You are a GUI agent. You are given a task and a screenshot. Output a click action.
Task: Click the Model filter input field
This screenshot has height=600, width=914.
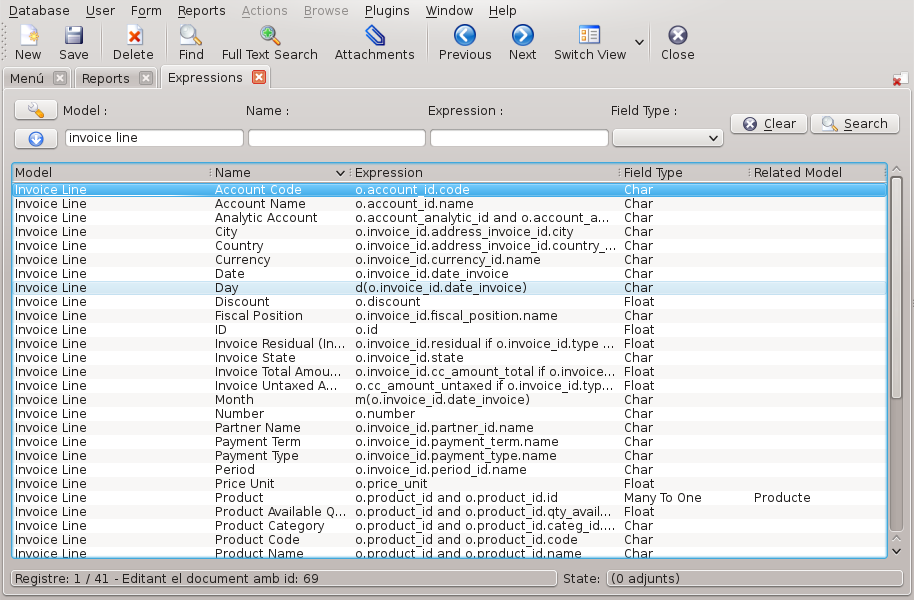tap(154, 138)
